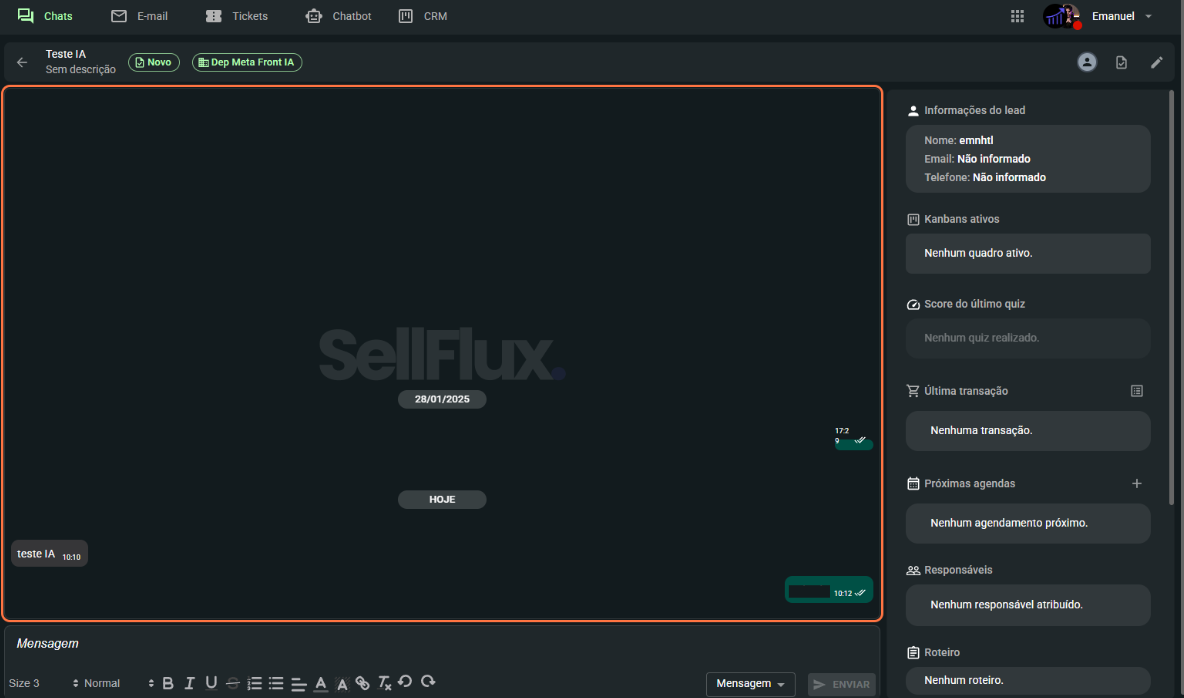Image resolution: width=1184 pixels, height=698 pixels.
Task: Open the Chatbot section
Action: point(338,16)
